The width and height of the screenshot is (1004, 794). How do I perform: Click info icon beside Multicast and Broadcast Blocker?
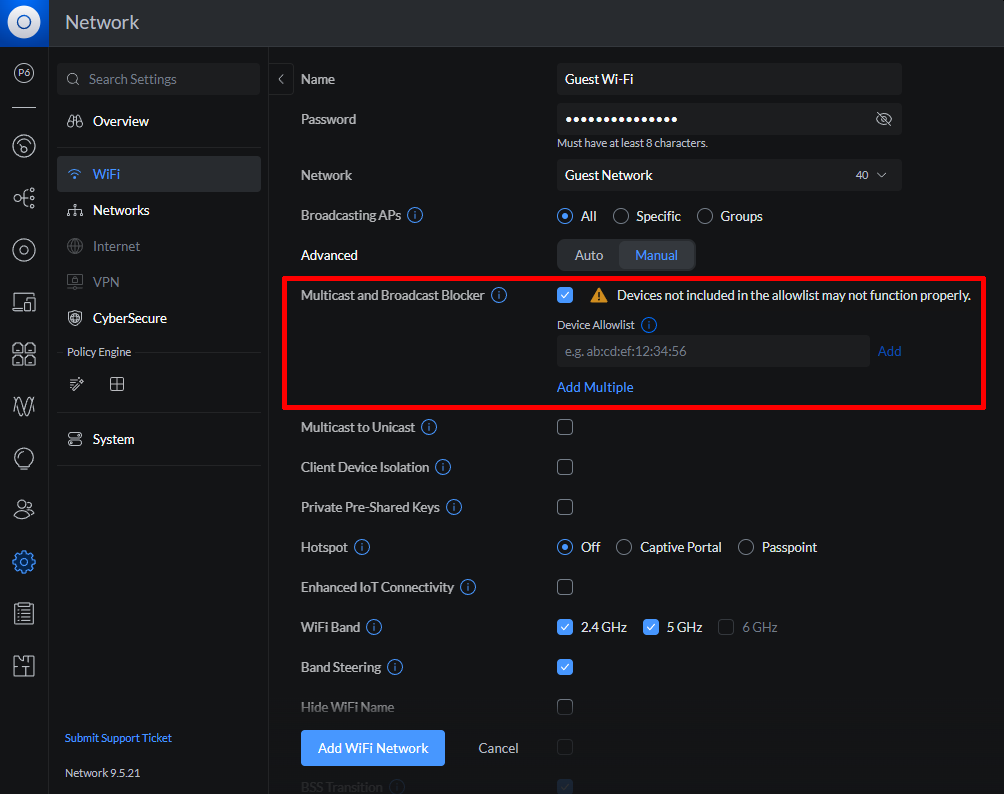click(x=499, y=295)
